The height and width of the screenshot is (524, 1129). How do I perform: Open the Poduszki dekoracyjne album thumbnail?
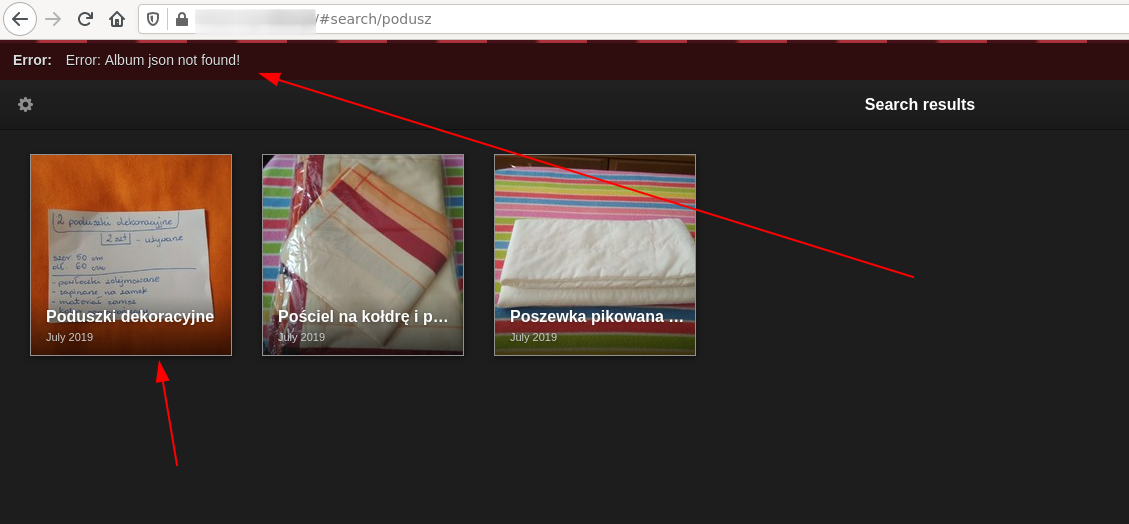coord(131,255)
